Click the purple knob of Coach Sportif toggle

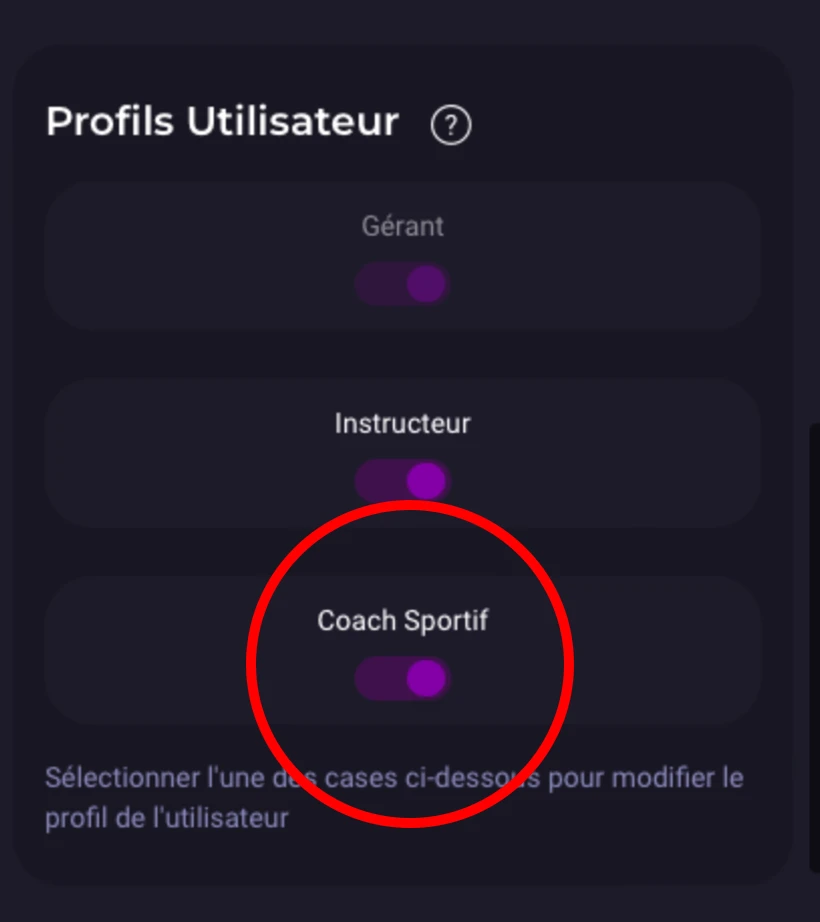425,679
